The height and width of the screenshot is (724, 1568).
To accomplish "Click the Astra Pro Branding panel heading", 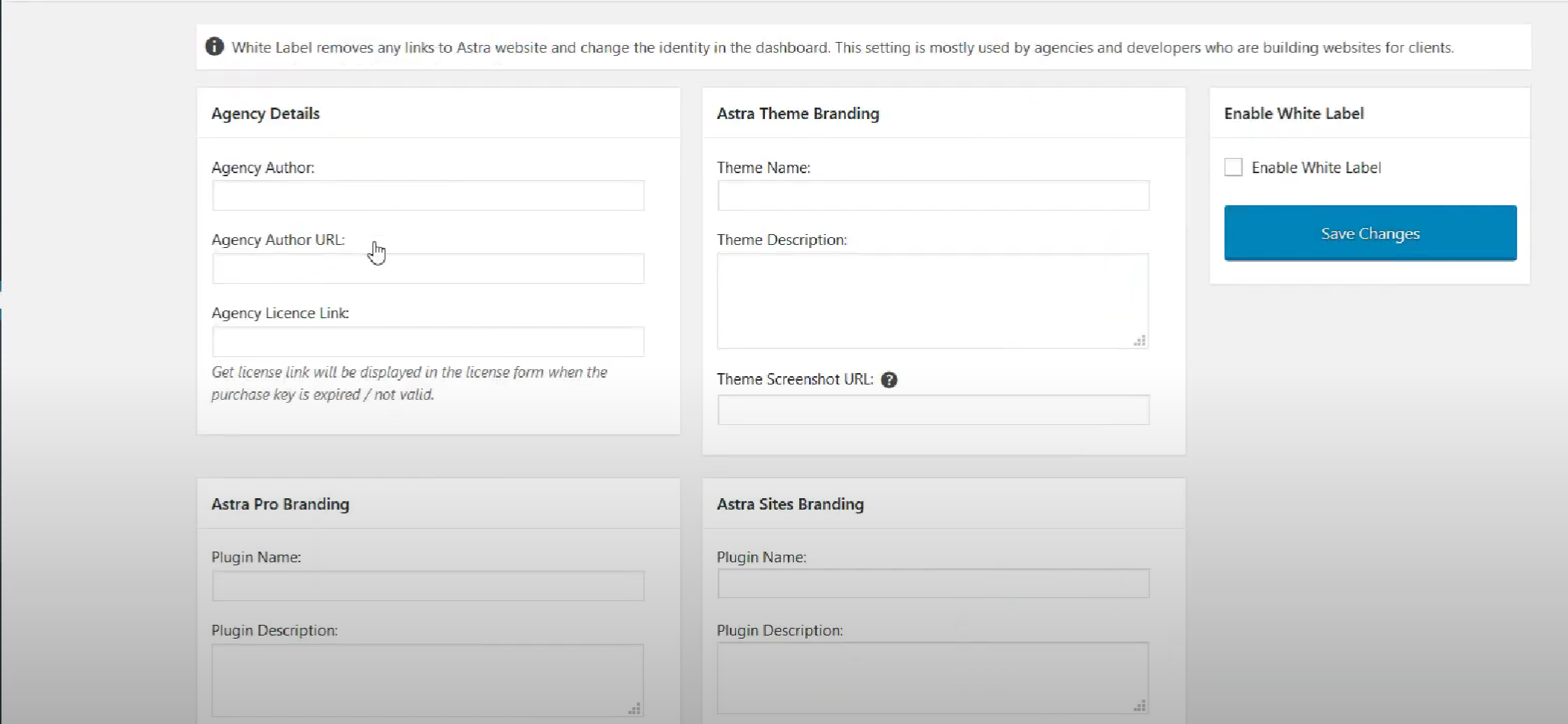I will pyautogui.click(x=280, y=504).
